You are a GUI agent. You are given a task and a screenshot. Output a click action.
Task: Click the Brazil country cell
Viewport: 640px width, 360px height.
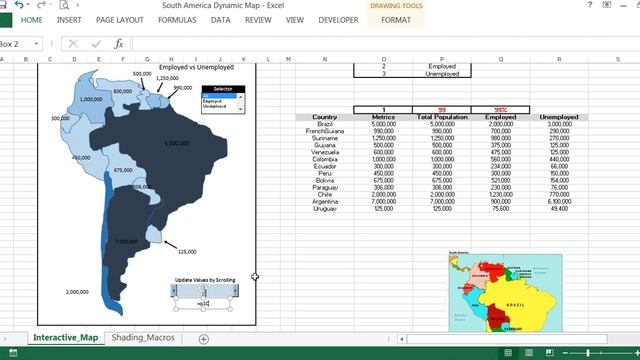(325, 124)
